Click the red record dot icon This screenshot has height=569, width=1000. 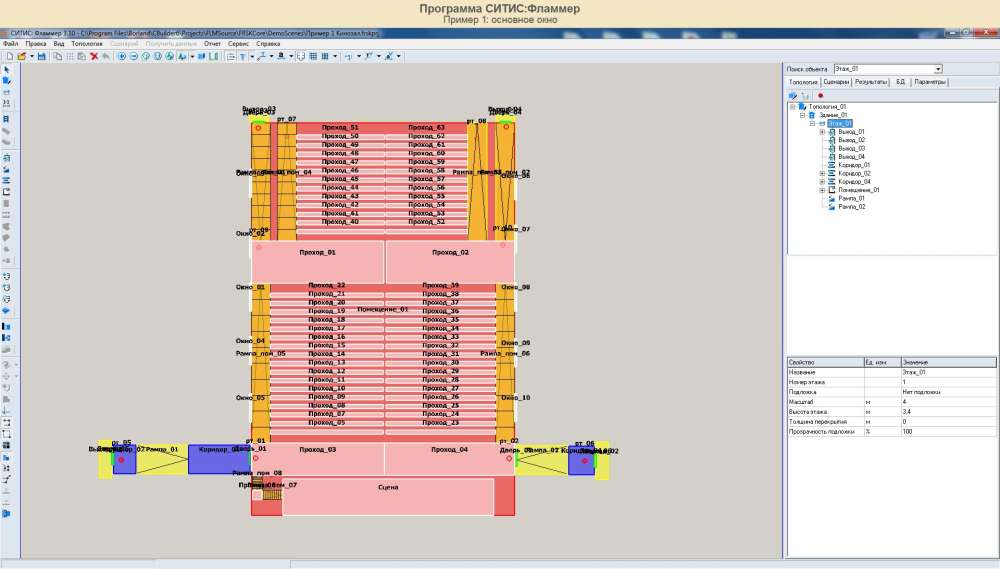(x=820, y=95)
